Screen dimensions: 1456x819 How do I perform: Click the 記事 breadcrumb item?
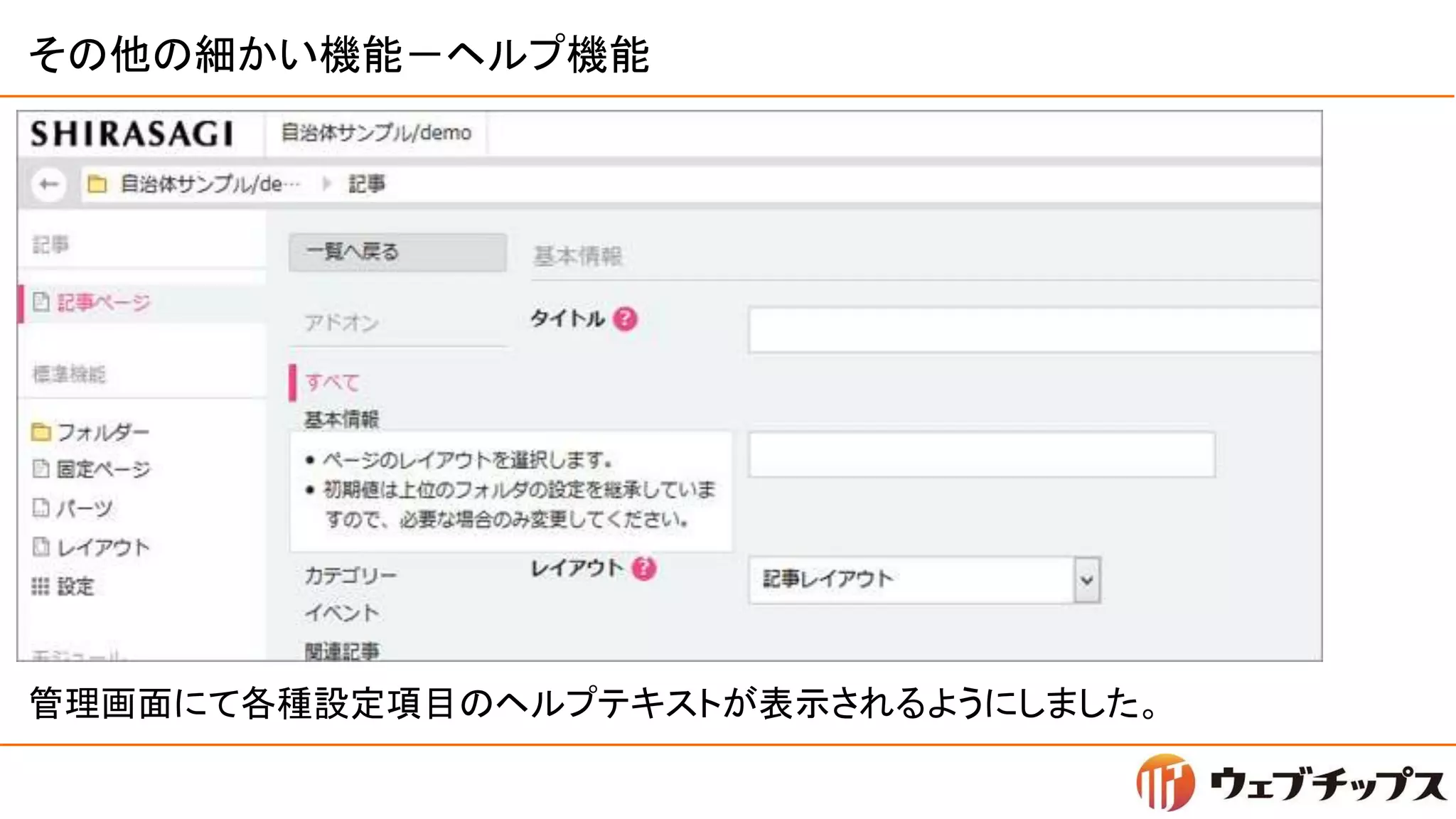[x=367, y=184]
